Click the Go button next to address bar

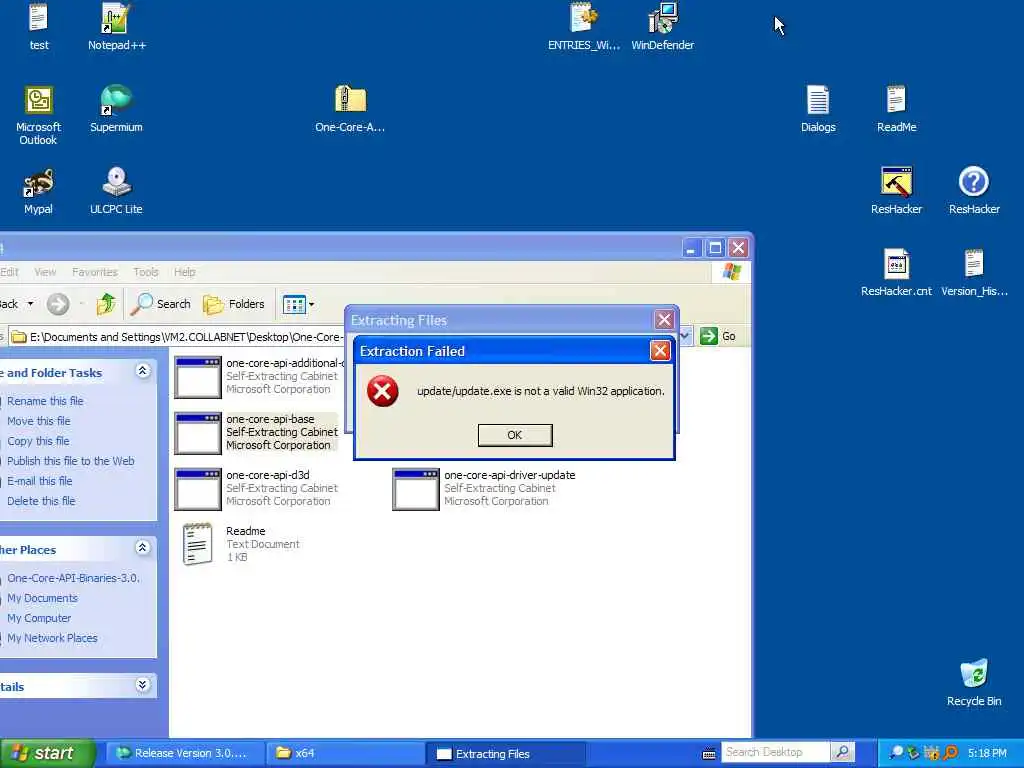[718, 336]
